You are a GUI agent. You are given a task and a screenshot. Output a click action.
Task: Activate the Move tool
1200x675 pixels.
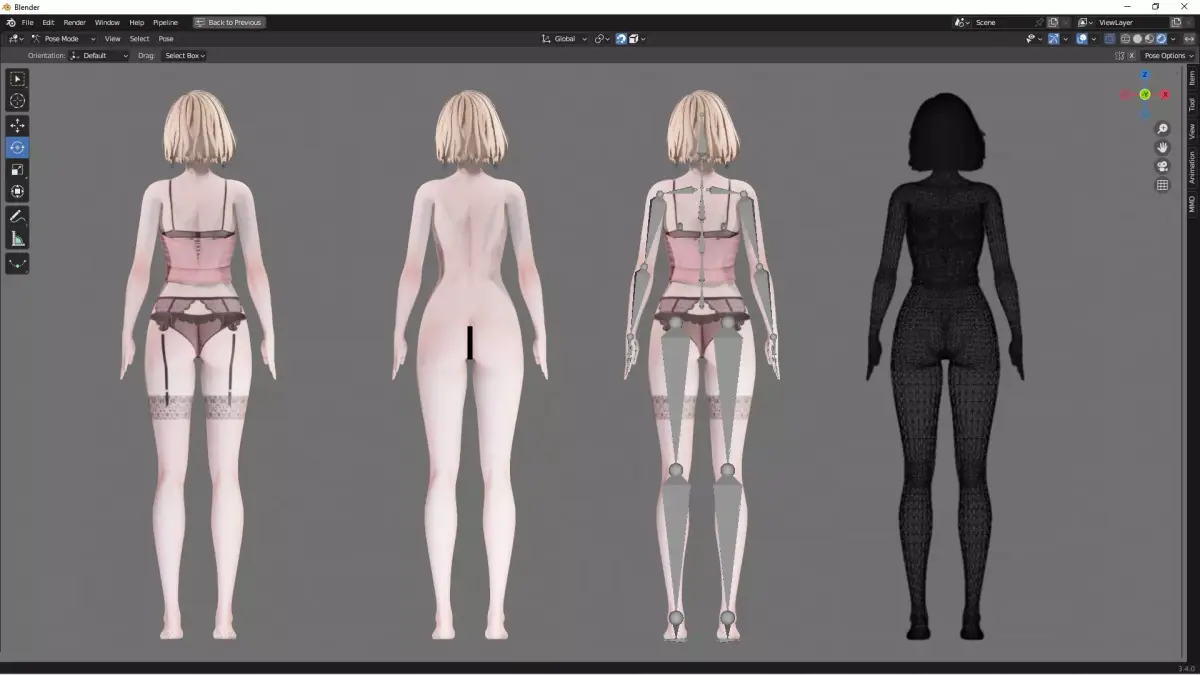click(17, 126)
